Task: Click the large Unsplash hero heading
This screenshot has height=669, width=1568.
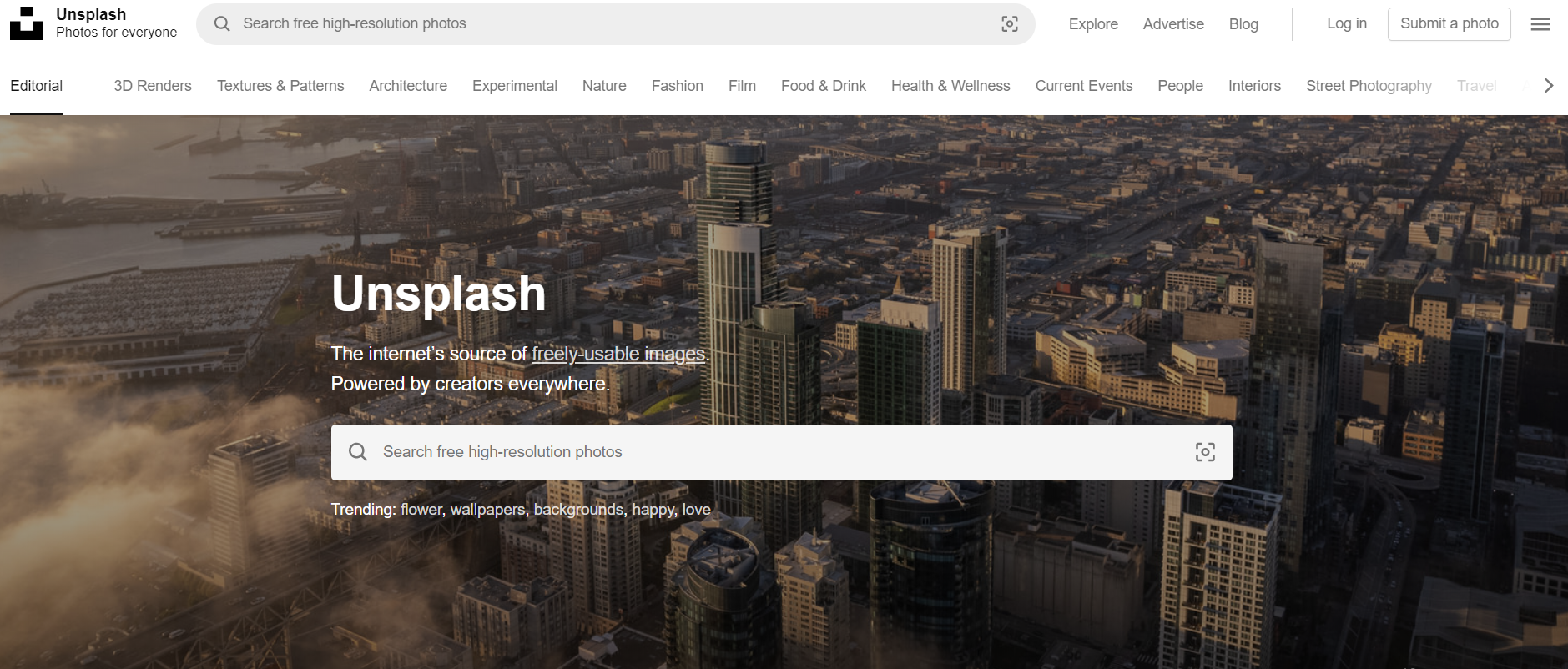Action: tap(439, 294)
